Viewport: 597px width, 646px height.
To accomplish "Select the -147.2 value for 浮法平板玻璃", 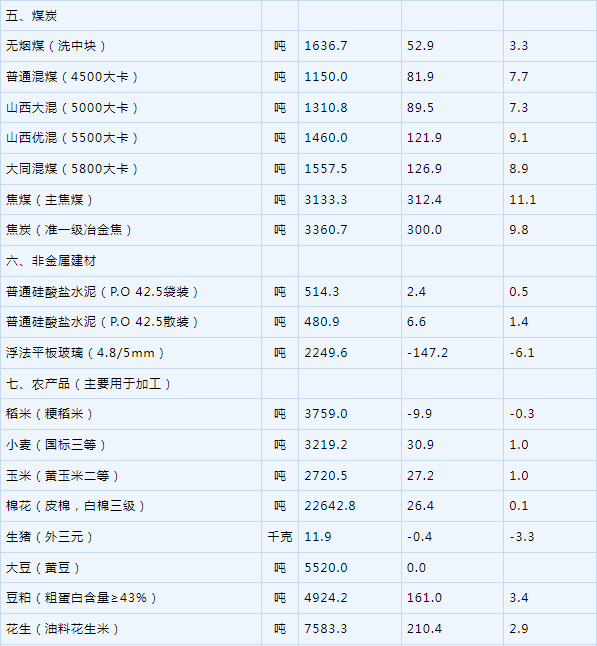I will [x=427, y=353].
